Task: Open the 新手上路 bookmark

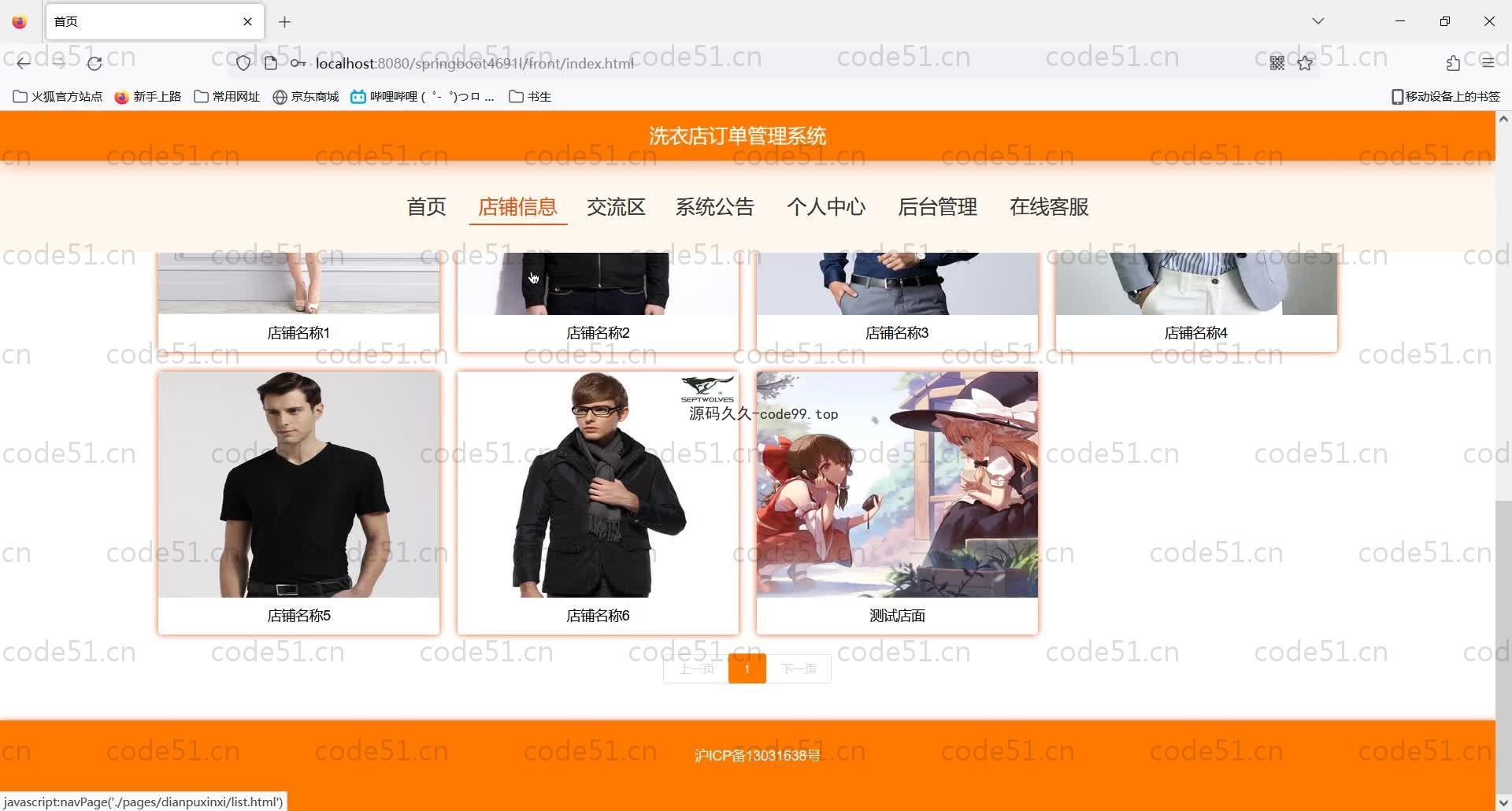Action: click(x=148, y=96)
